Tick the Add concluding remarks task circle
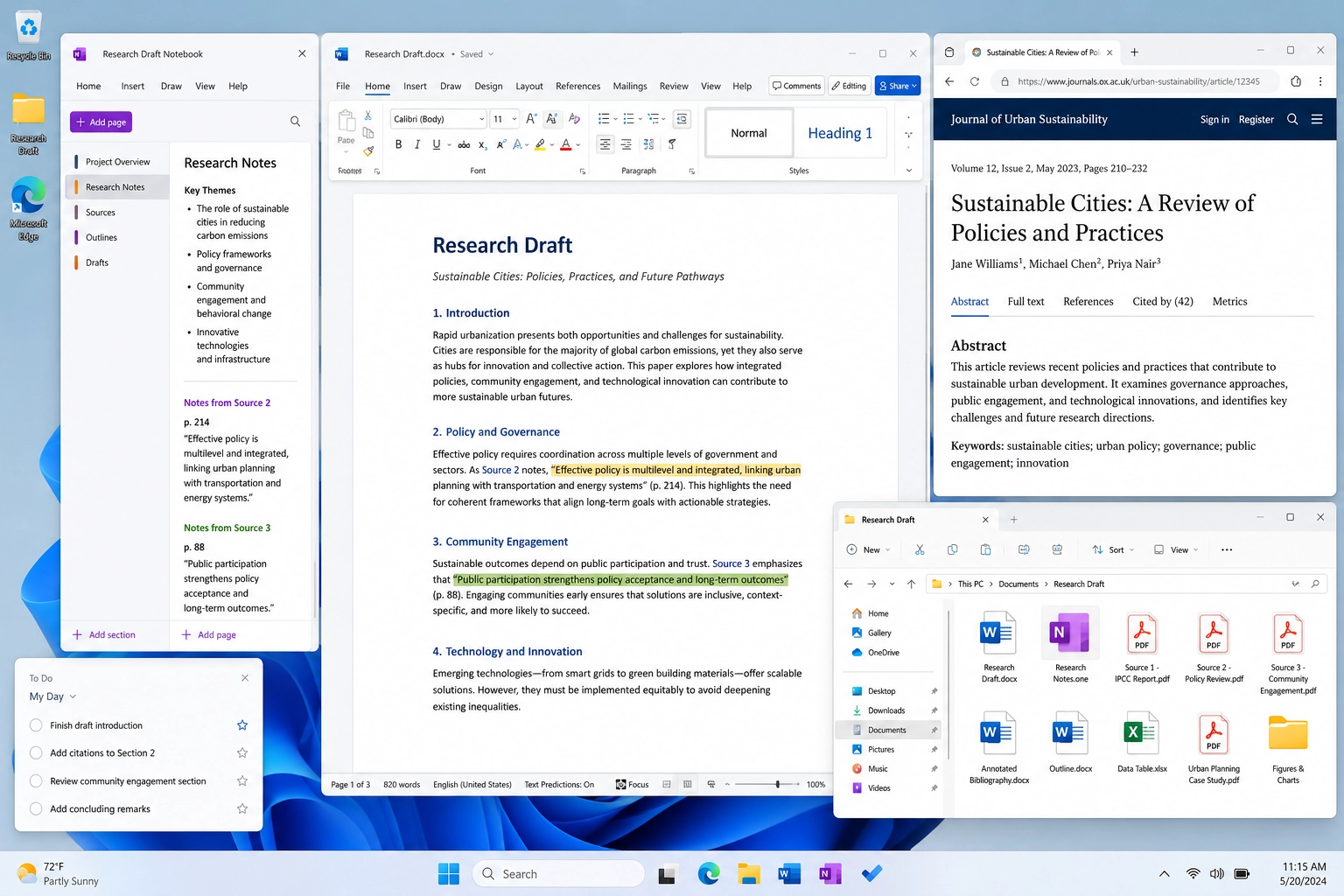The width and height of the screenshot is (1344, 896). (36, 808)
